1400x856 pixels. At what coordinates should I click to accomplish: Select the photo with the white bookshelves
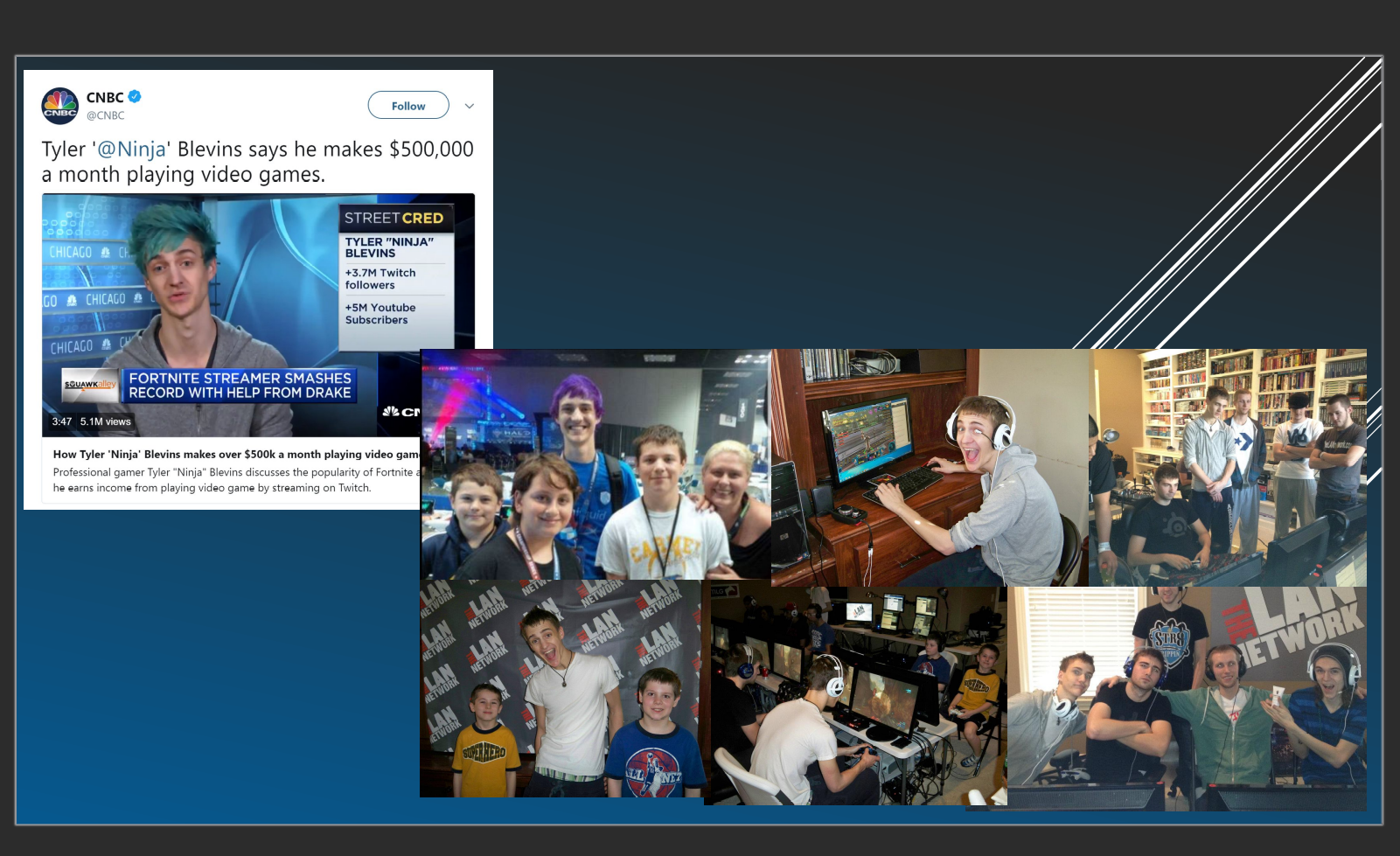pyautogui.click(x=1227, y=468)
